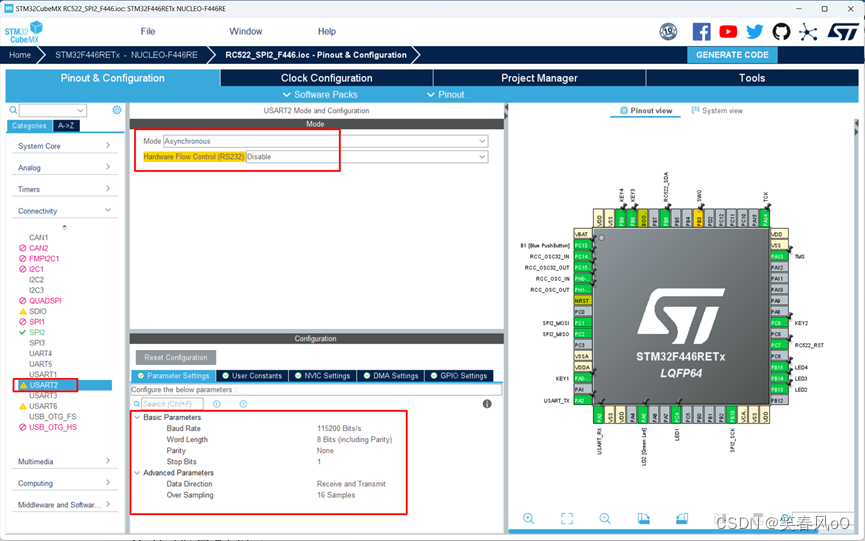Open the DMA Settings tab
This screenshot has width=865, height=541.
(391, 376)
